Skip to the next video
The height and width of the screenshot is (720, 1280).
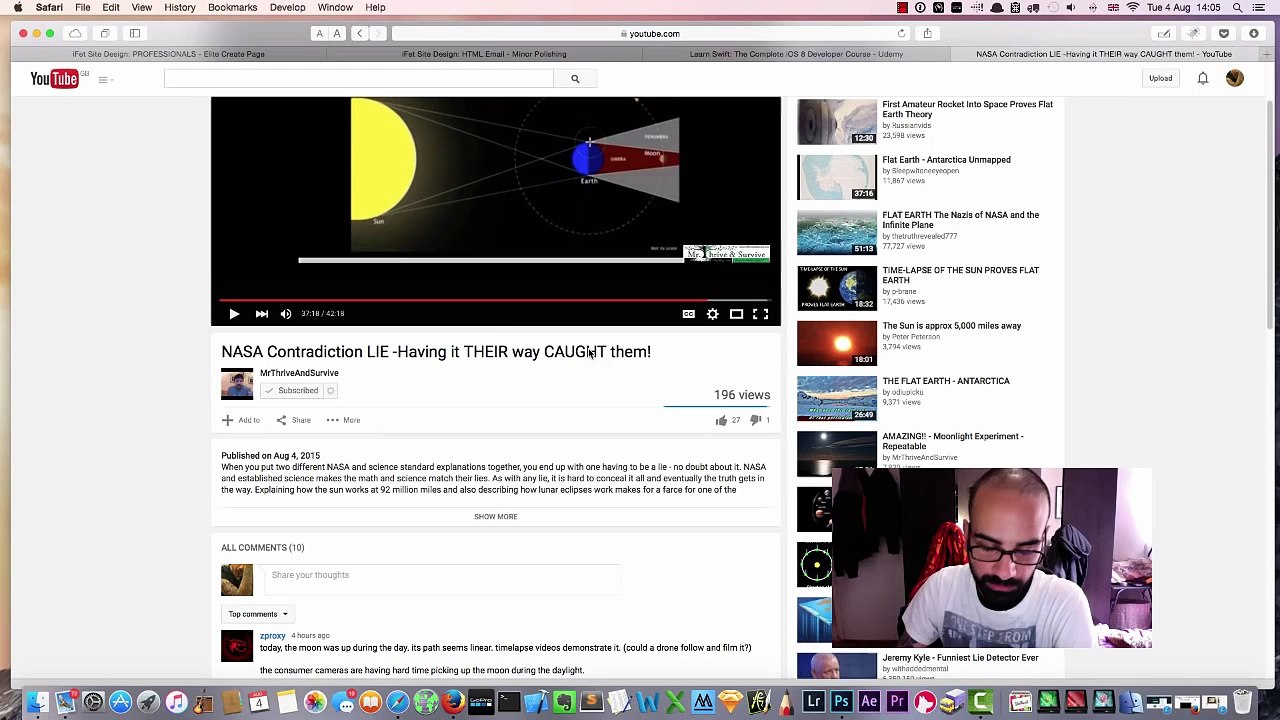coord(261,314)
